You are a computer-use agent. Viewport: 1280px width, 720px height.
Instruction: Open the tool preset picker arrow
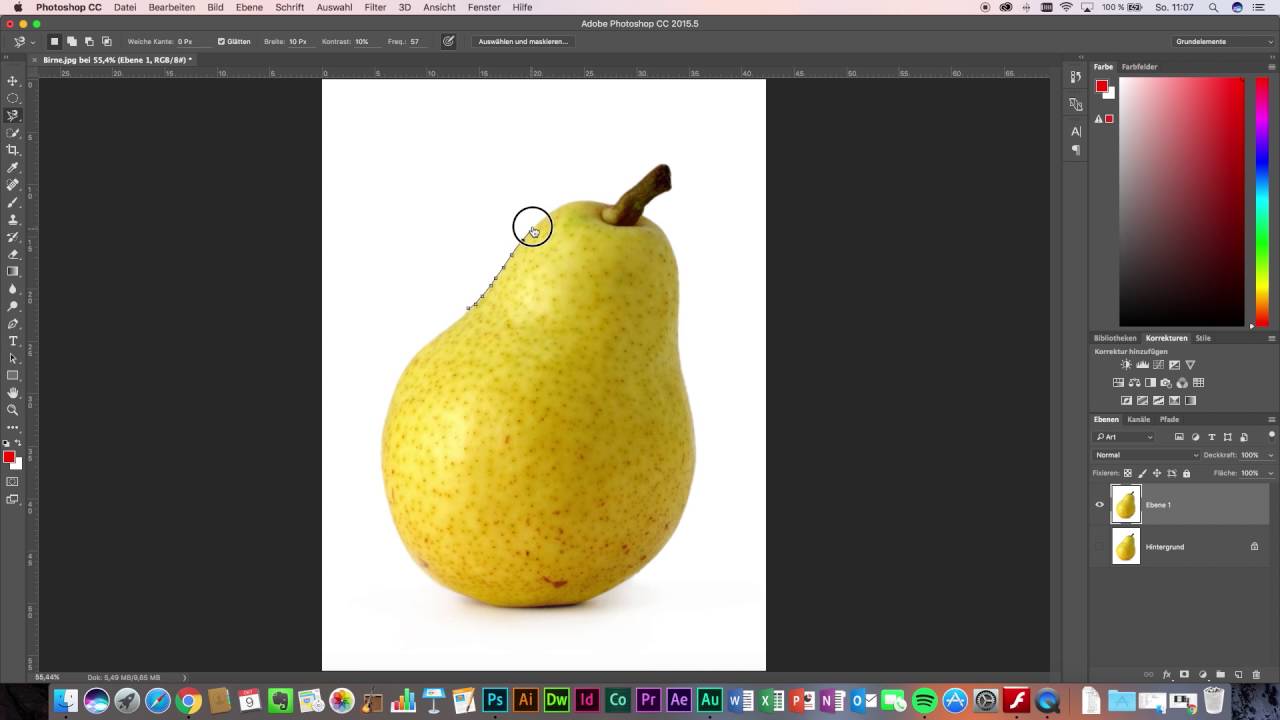tap(32, 42)
